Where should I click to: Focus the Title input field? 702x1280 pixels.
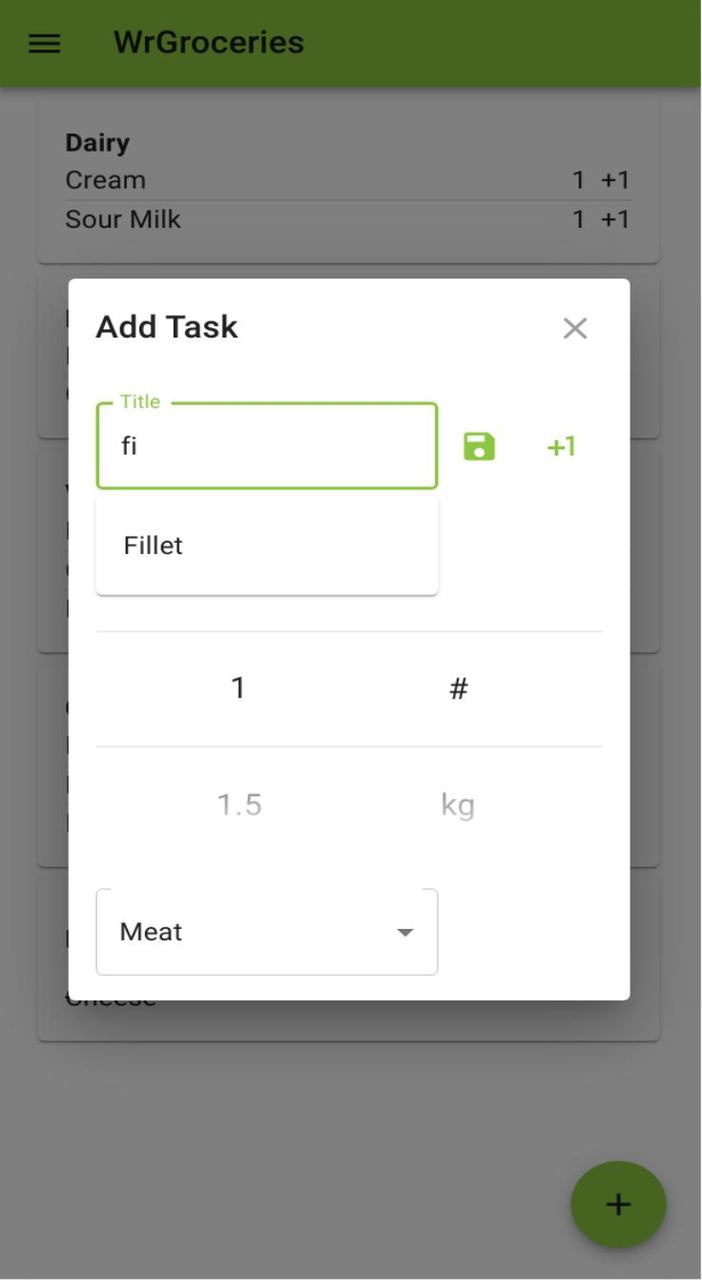[x=266, y=446]
